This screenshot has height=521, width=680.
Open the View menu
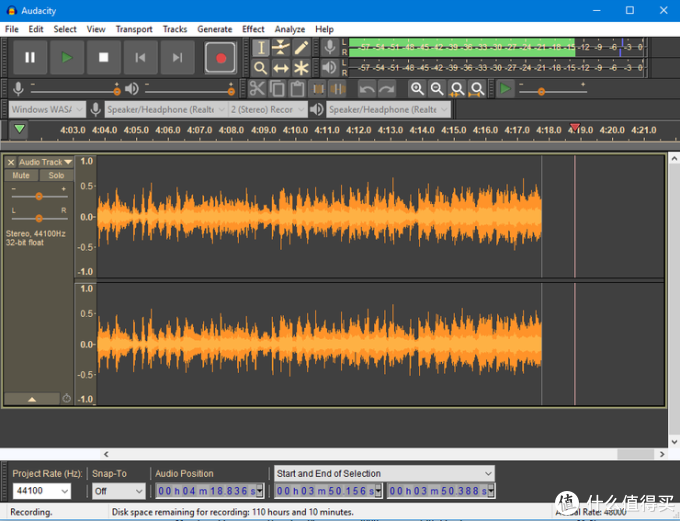point(96,29)
